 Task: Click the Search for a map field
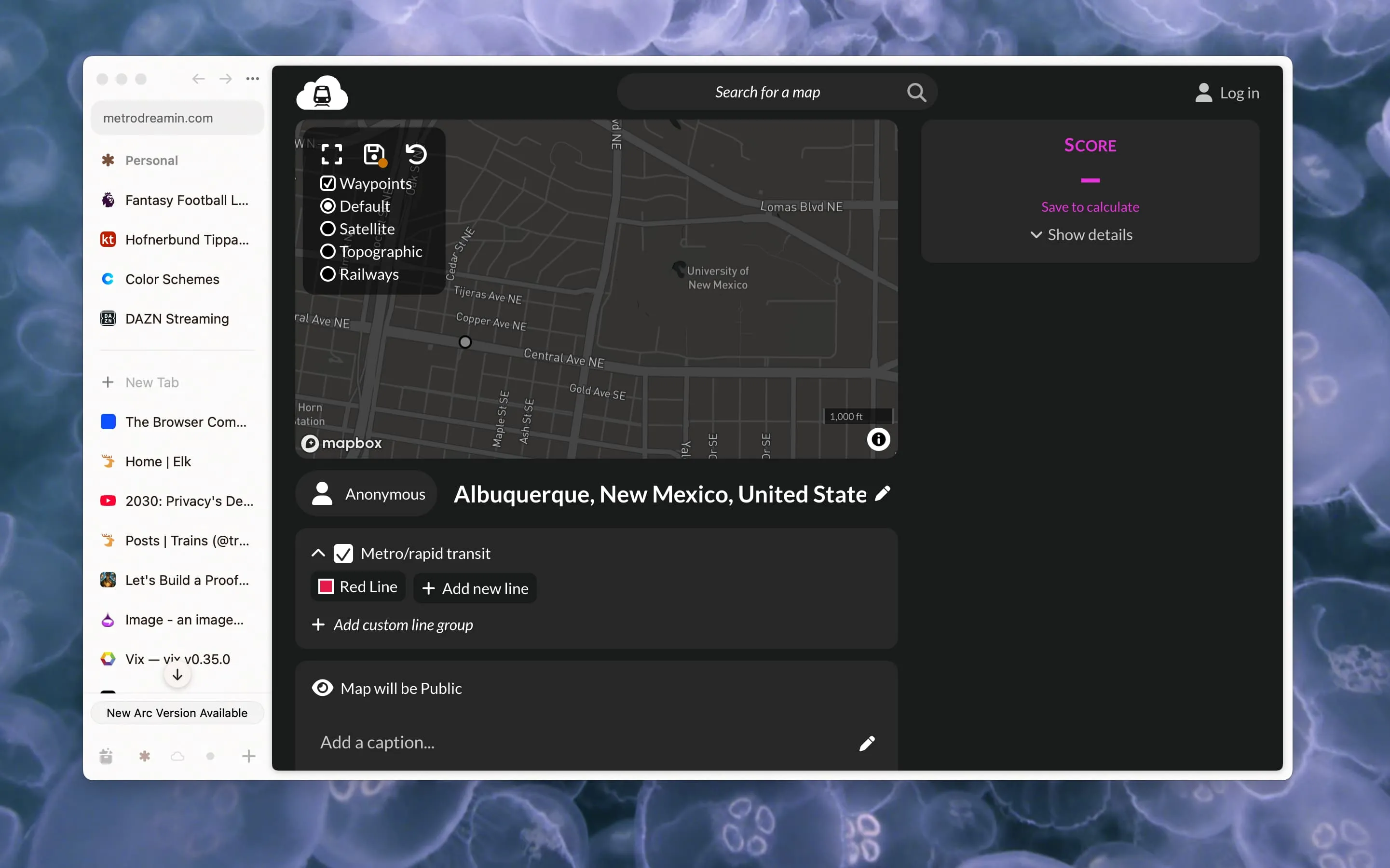pos(767,93)
